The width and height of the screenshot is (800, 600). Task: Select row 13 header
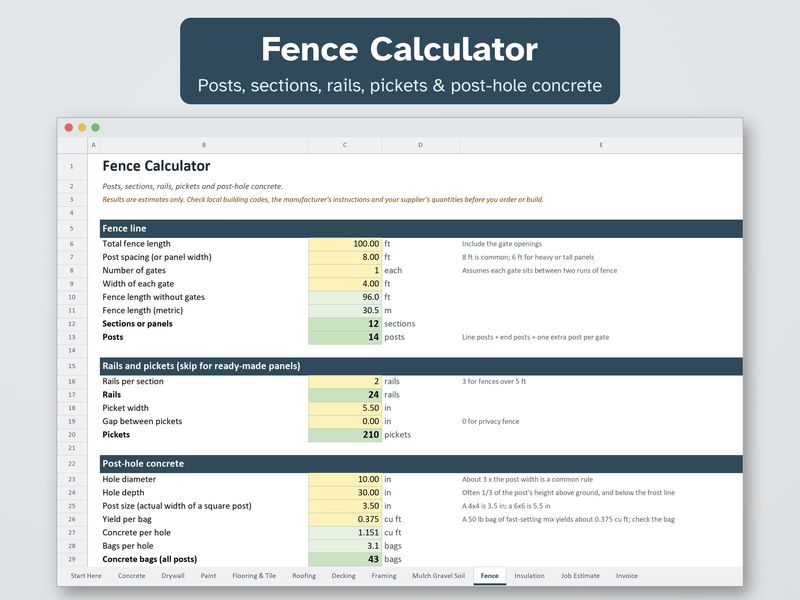pyautogui.click(x=72, y=337)
